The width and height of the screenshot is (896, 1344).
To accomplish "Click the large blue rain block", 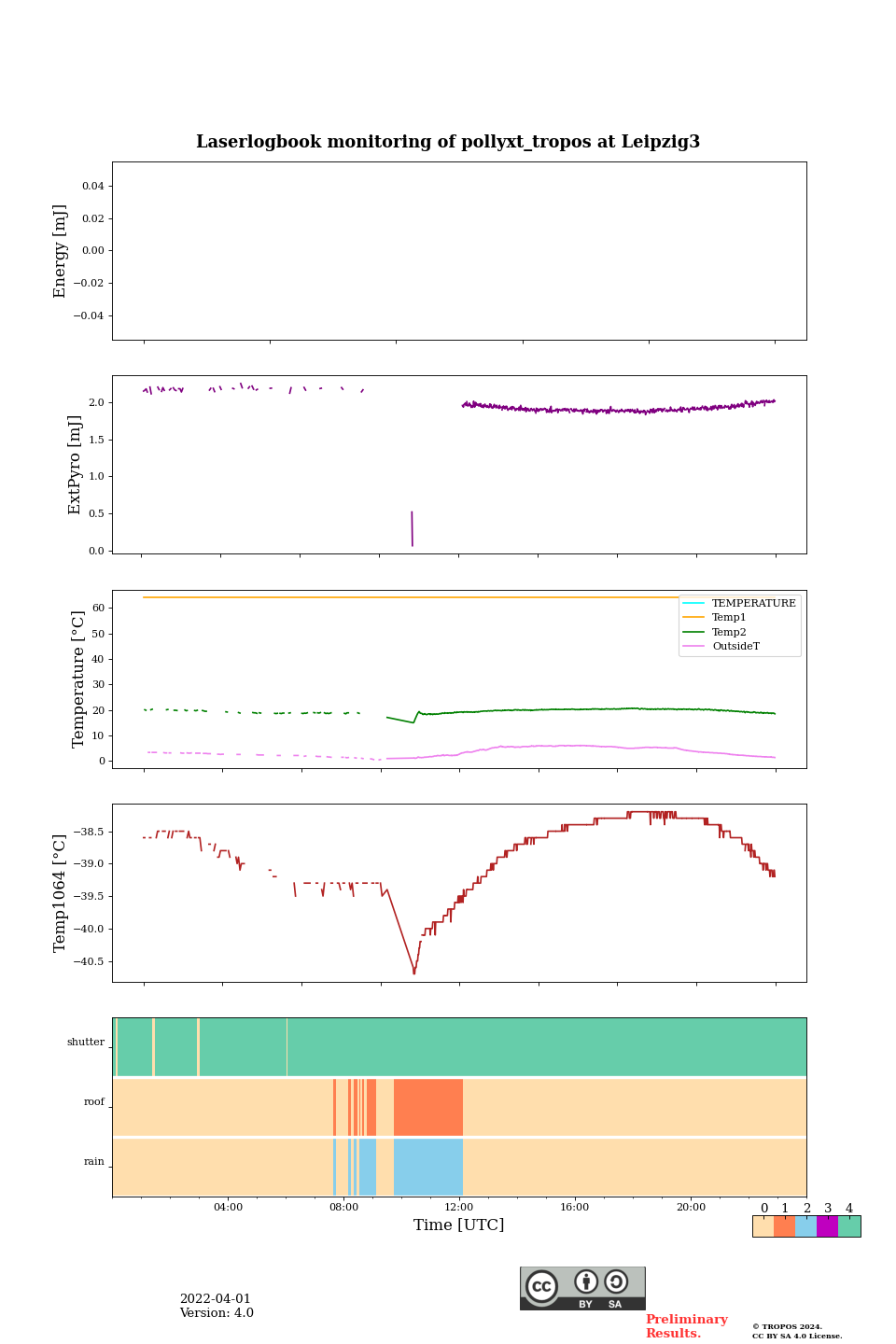I will click(428, 1167).
